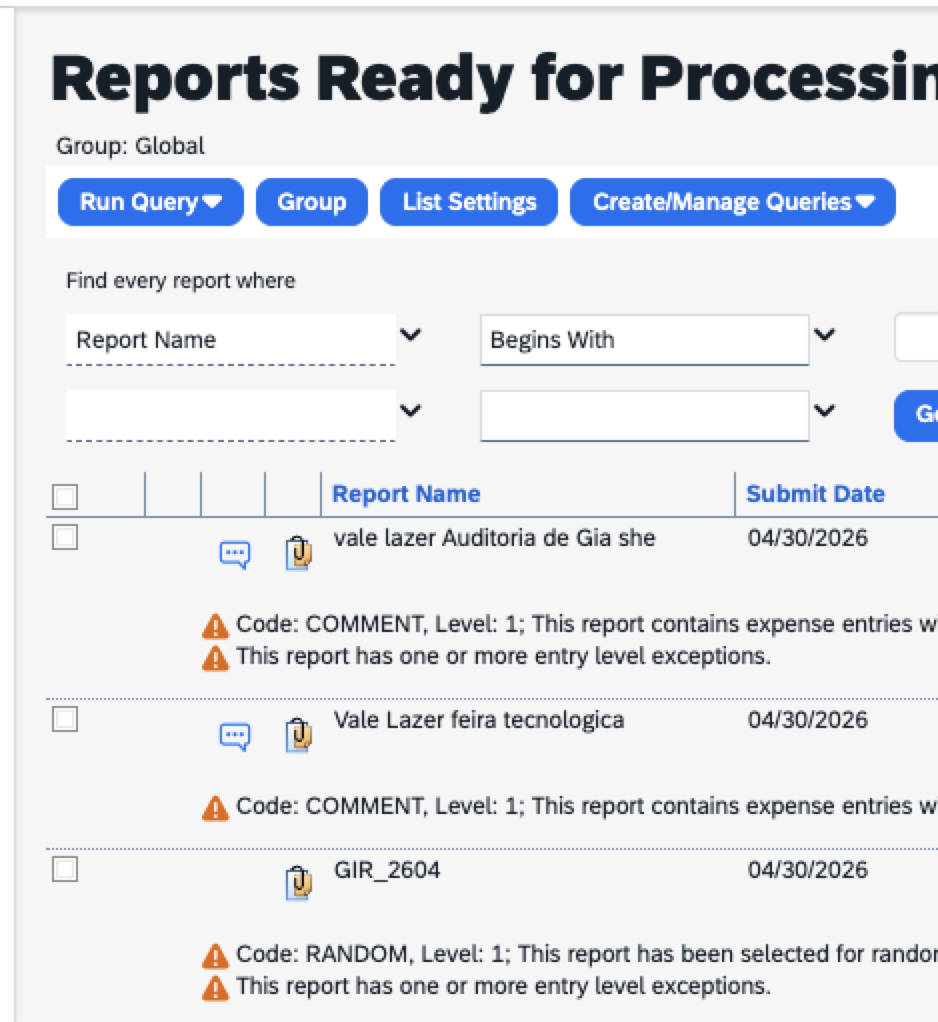This screenshot has width=938, height=1022.
Task: Click the search value input box
Action: point(916,338)
